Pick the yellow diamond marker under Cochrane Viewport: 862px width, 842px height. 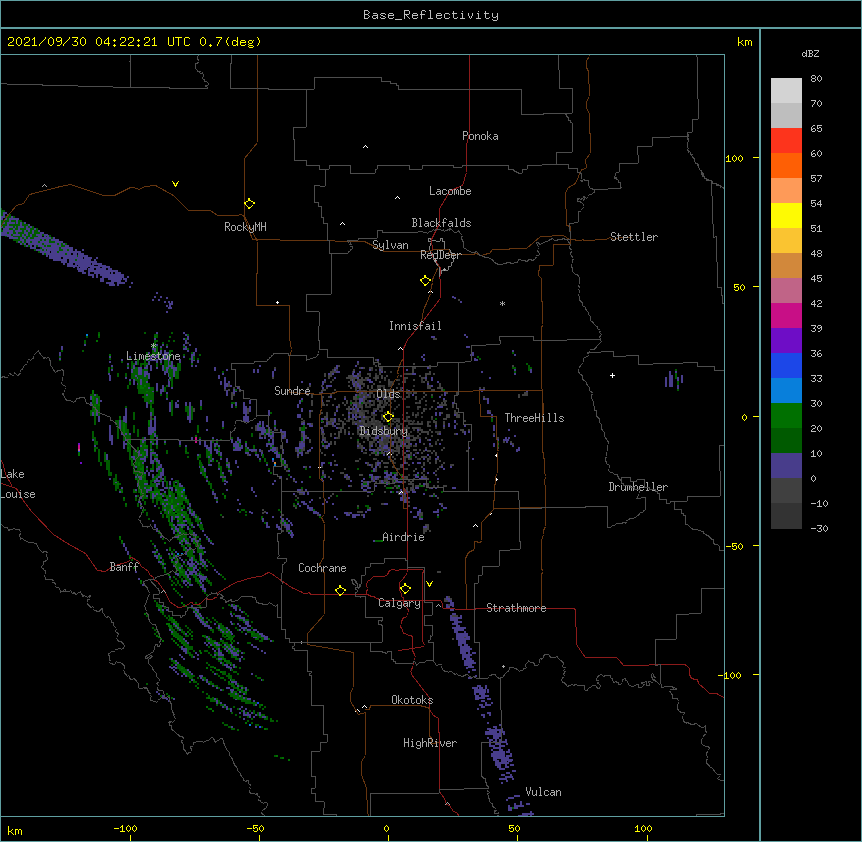point(340,590)
